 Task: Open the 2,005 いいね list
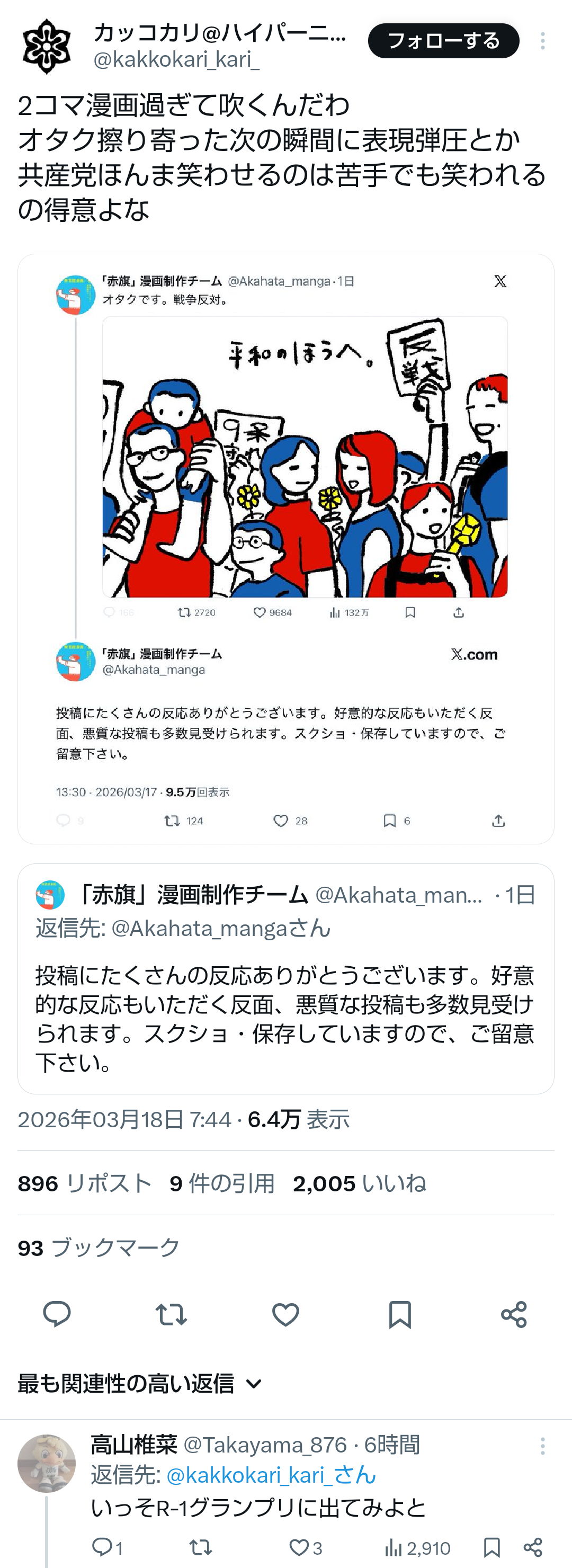tap(360, 1183)
